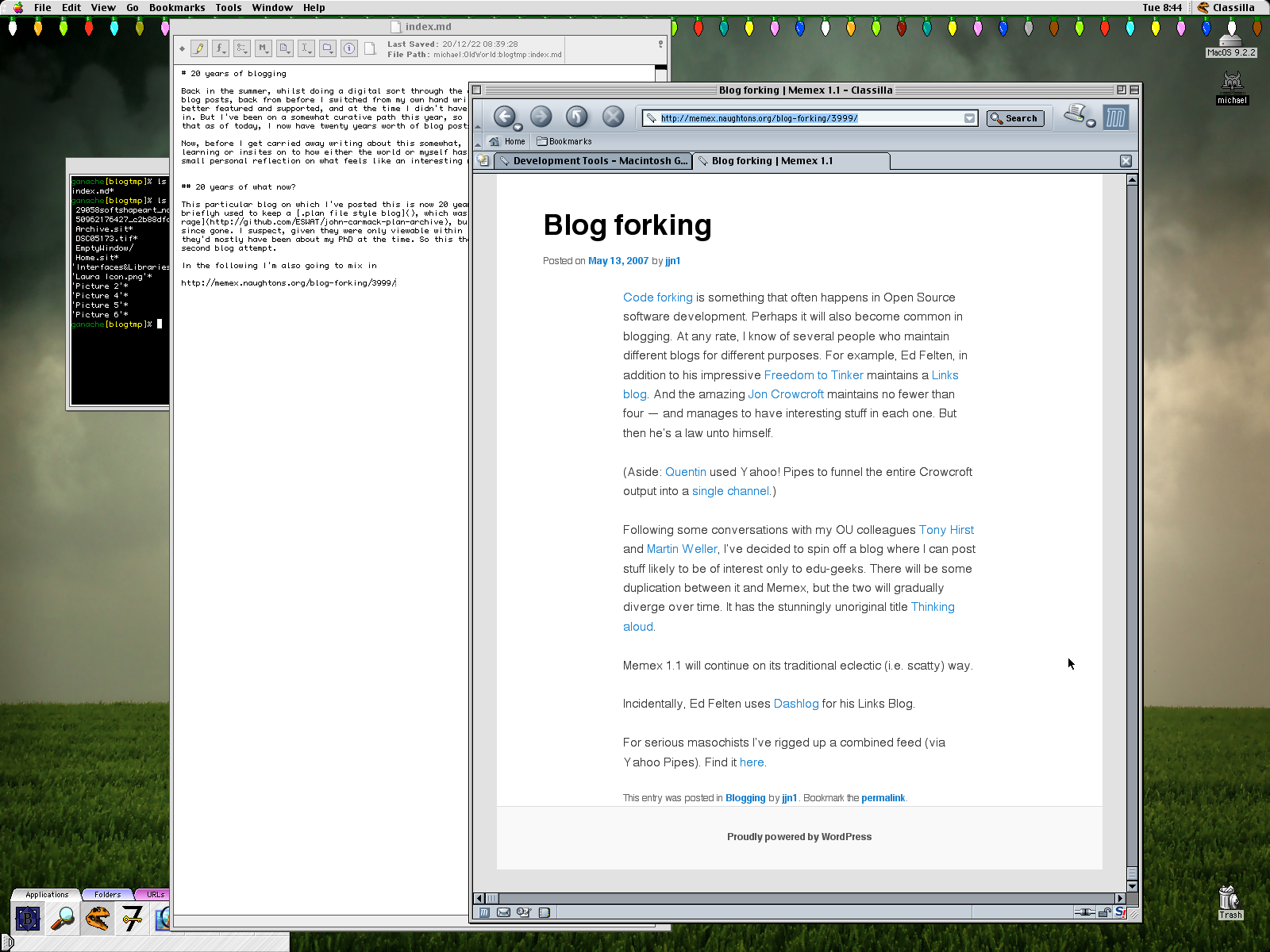Click the May 13, 2007 date link
This screenshot has height=952, width=1270.
pos(618,261)
